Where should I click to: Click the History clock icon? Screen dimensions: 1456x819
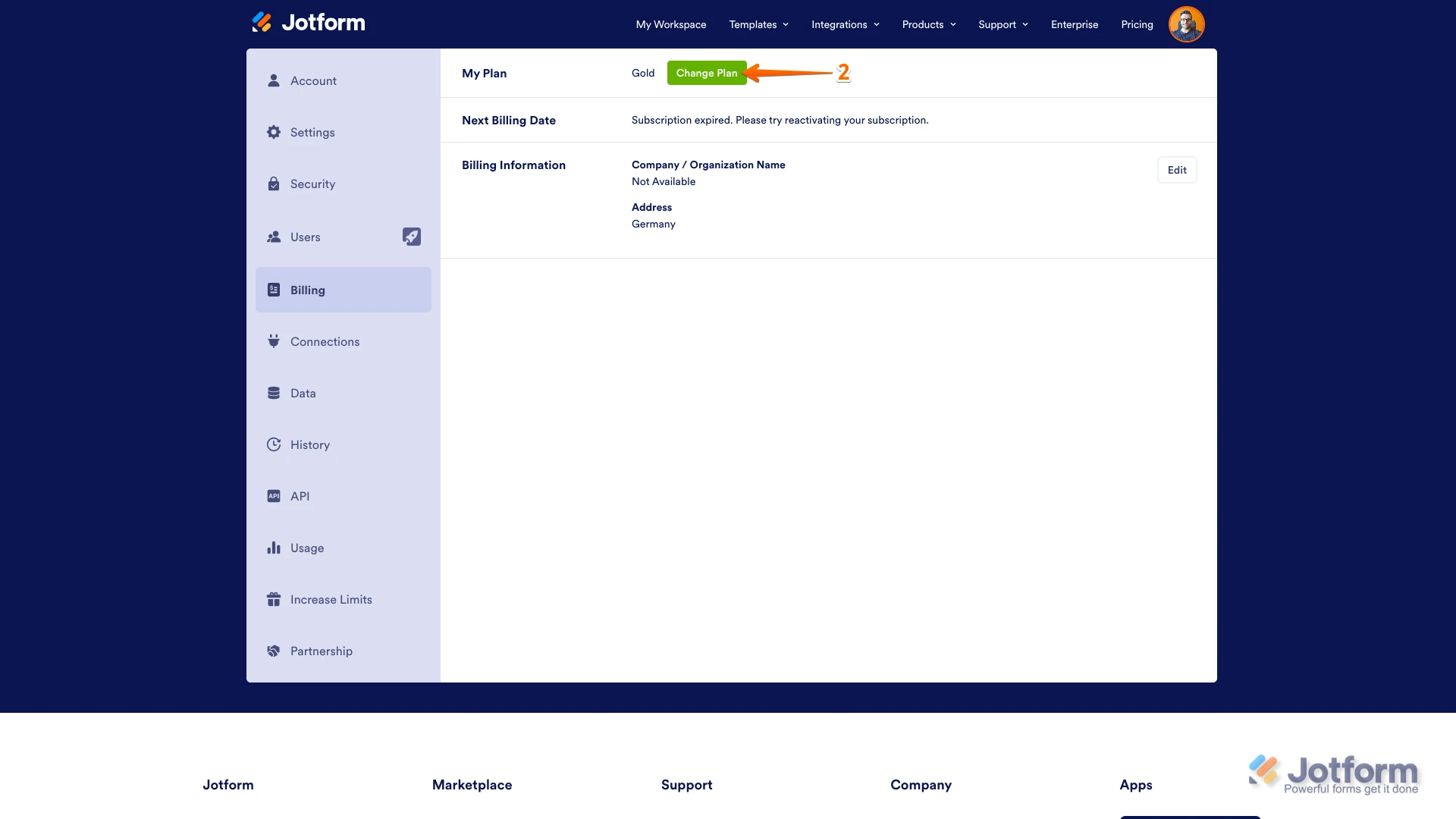point(274,444)
